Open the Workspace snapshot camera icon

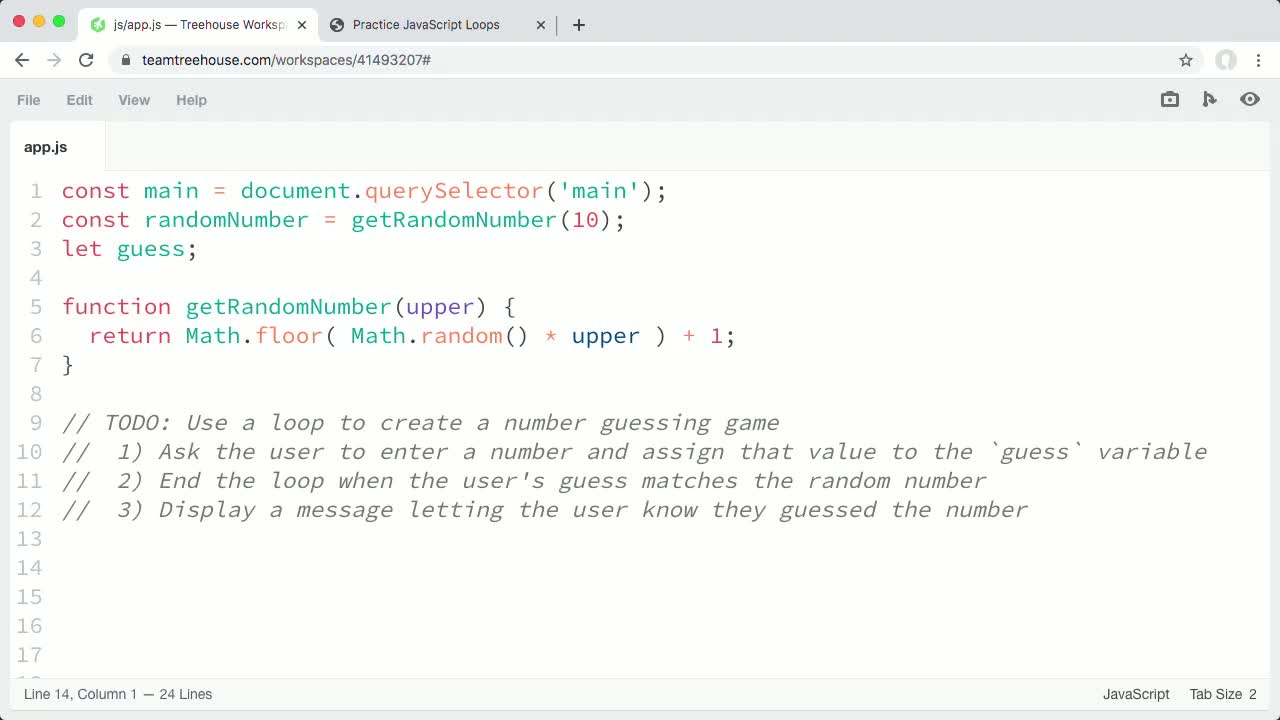(1169, 99)
